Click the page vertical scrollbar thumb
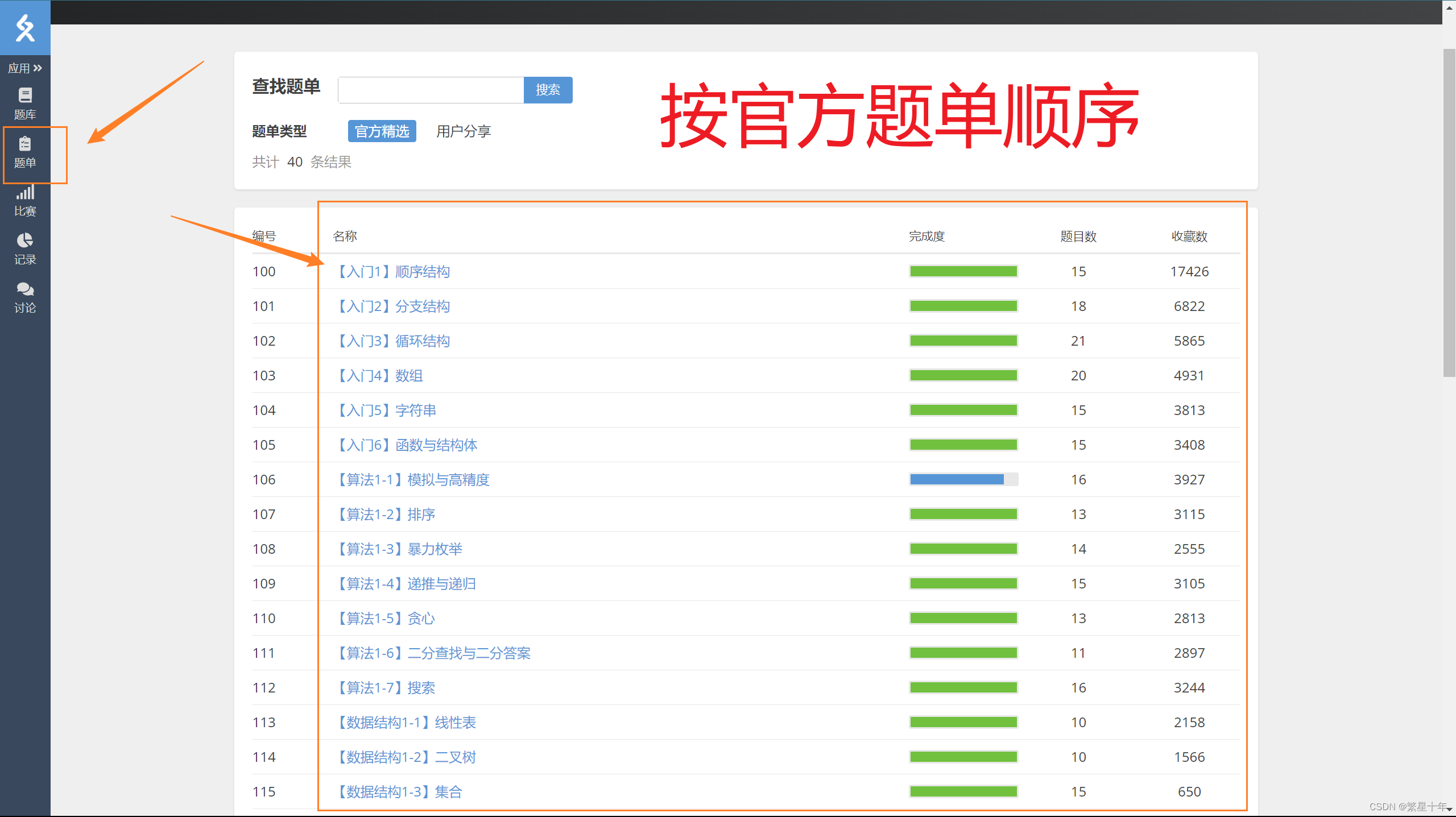Screen dimensions: 1456x817 click(x=1449, y=213)
